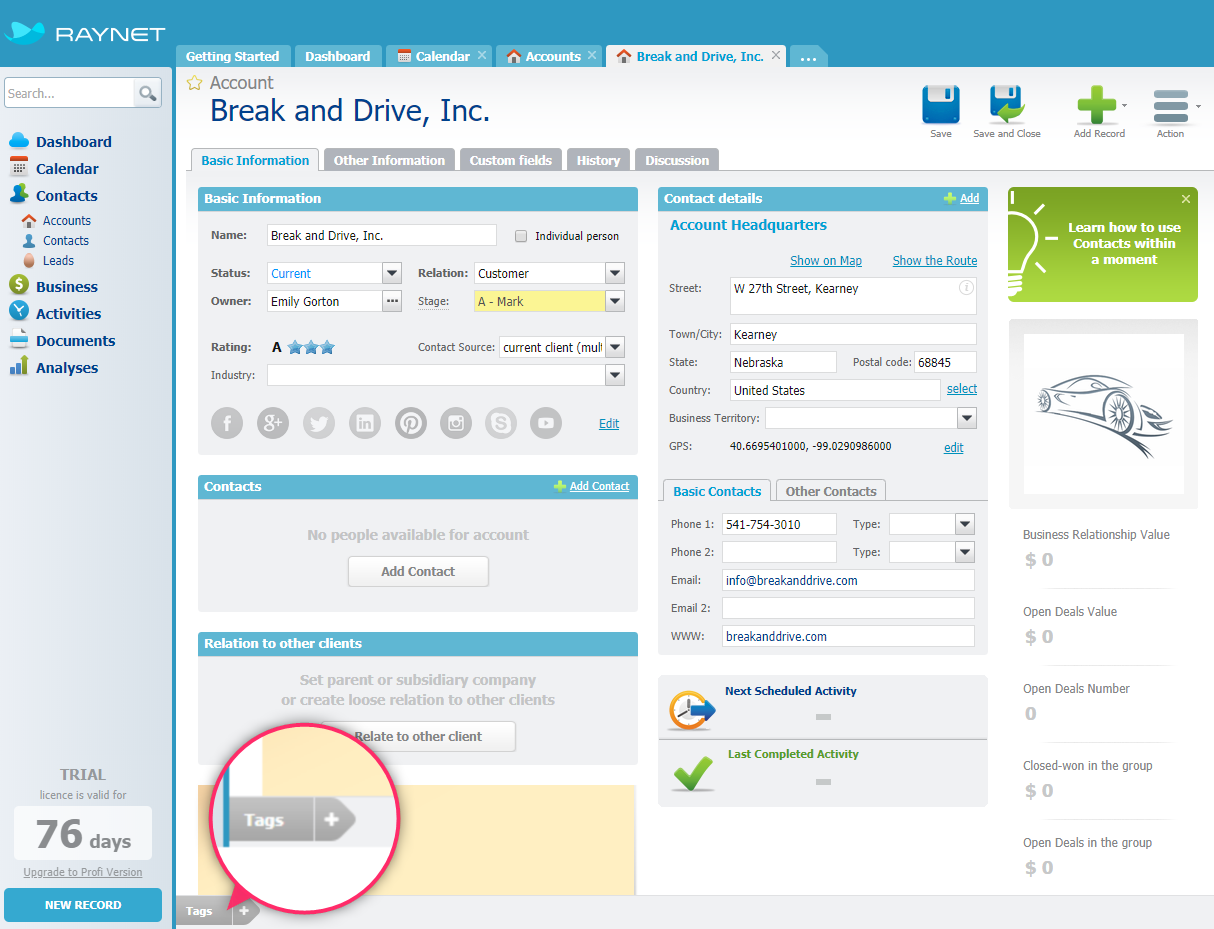Expand the Industry dropdown
The width and height of the screenshot is (1214, 929).
[x=615, y=375]
